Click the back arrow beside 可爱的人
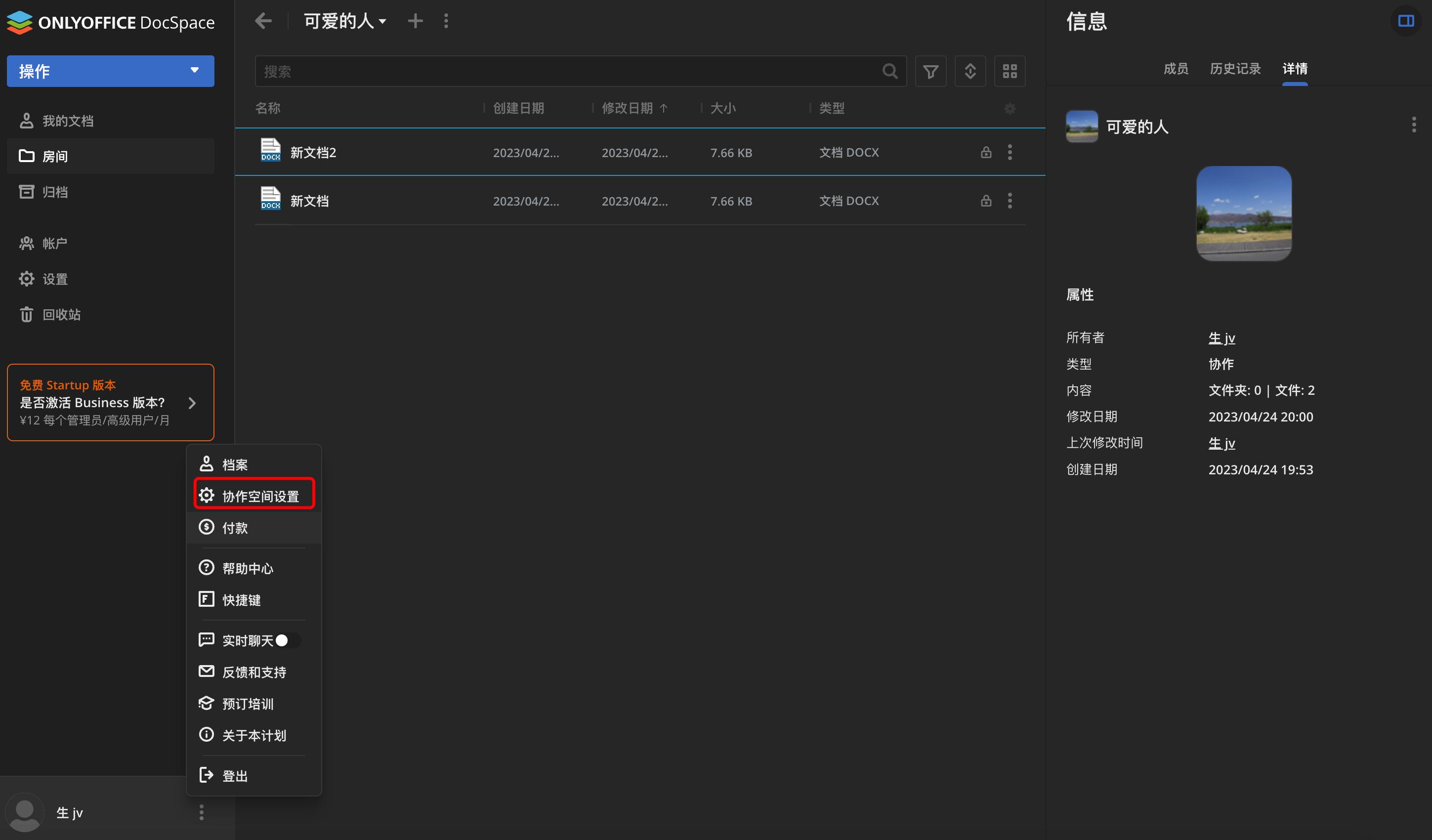Image resolution: width=1432 pixels, height=840 pixels. (263, 20)
